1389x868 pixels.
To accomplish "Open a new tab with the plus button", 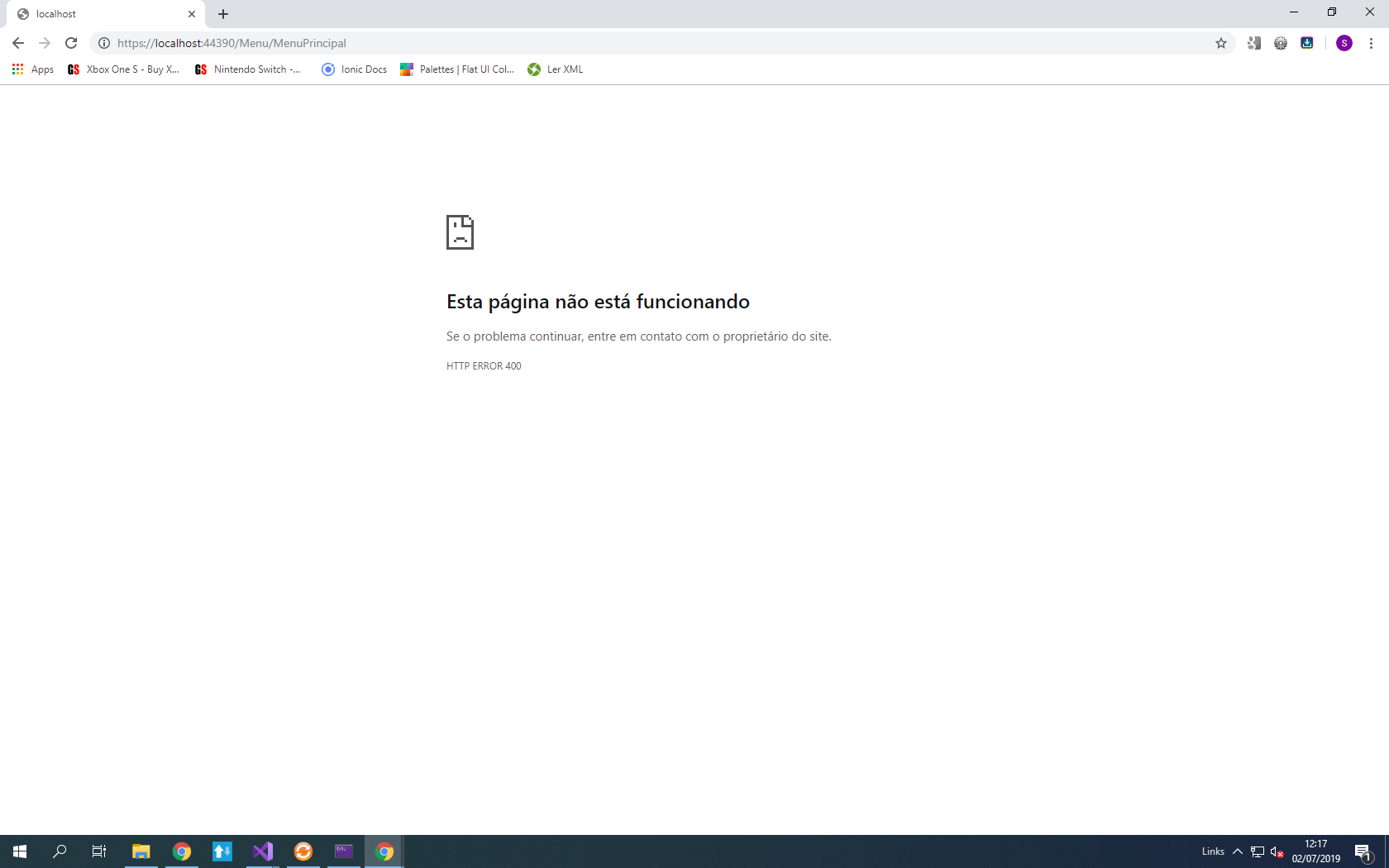I will pos(223,14).
